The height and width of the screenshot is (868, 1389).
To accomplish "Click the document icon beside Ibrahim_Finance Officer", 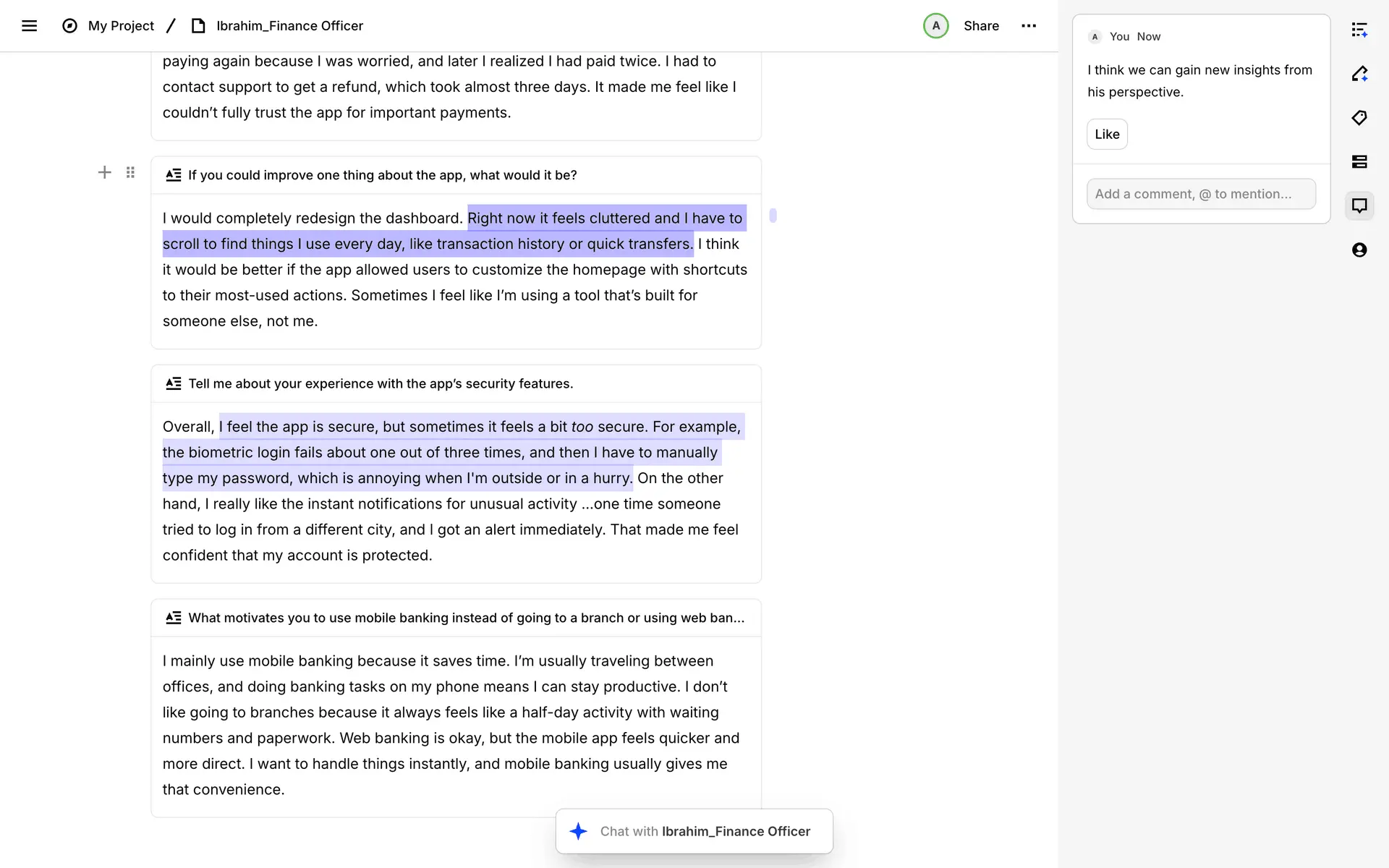I will coord(198,26).
